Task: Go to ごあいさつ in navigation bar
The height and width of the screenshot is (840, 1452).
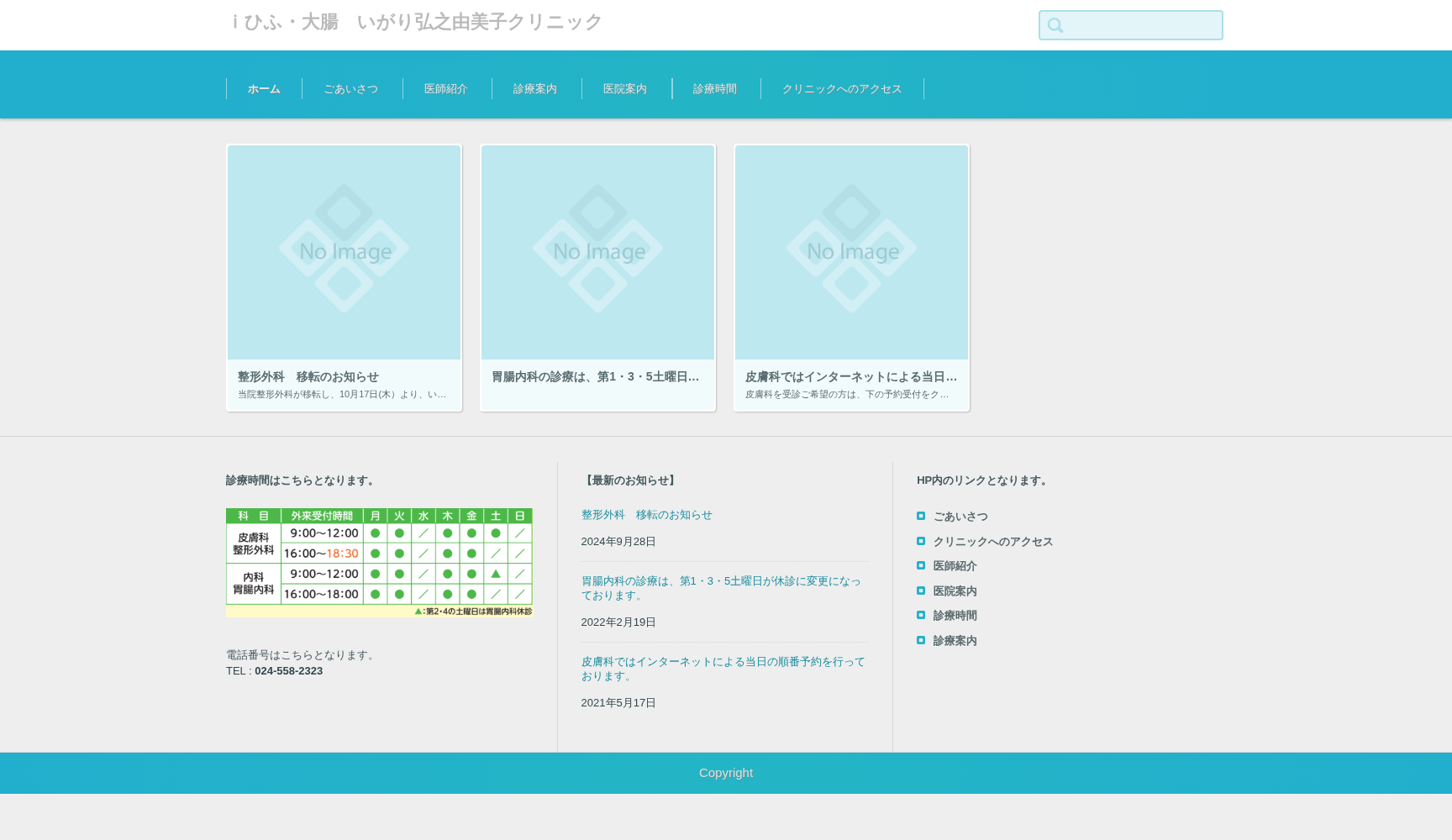Action: 351,89
